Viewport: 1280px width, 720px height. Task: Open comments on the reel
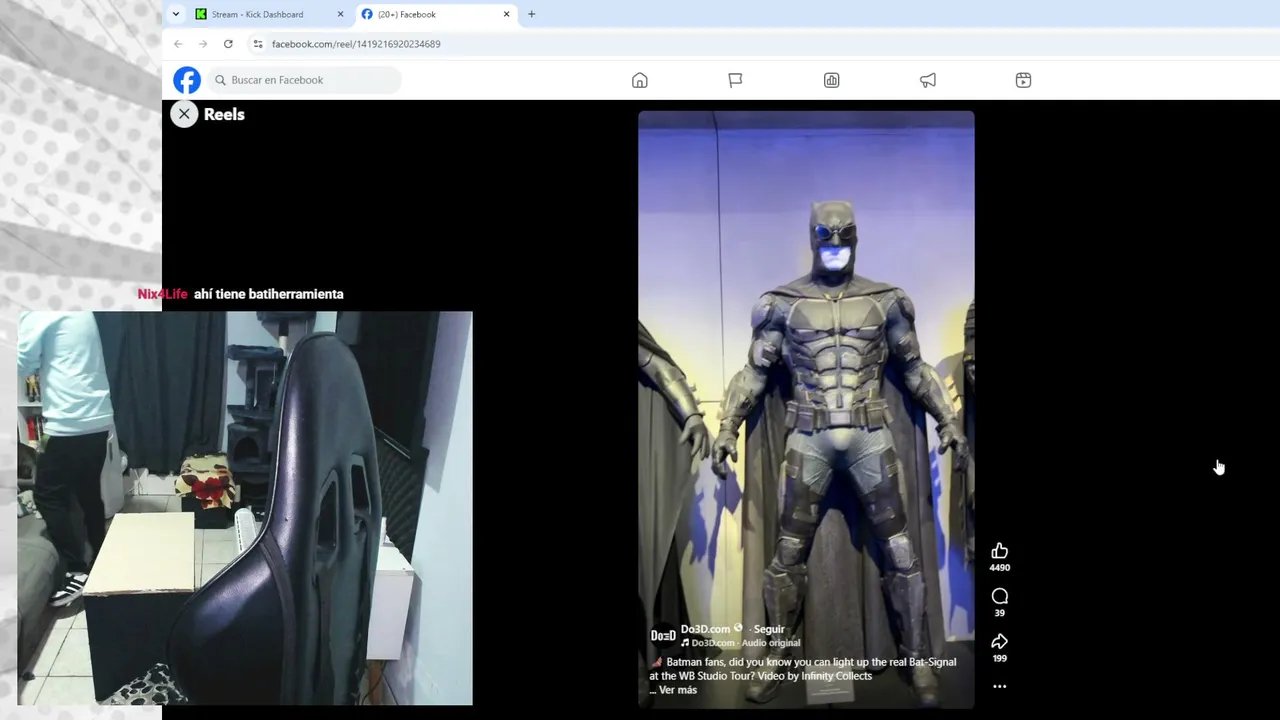click(999, 597)
